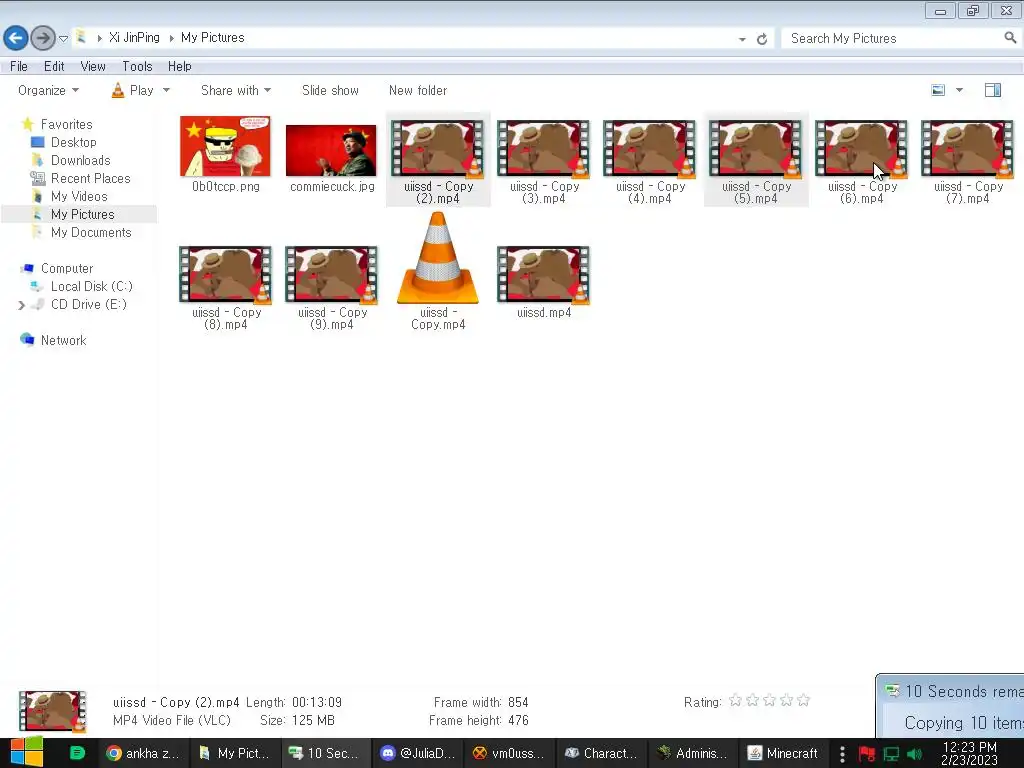
Task: Open the Organize dropdown
Action: (48, 91)
